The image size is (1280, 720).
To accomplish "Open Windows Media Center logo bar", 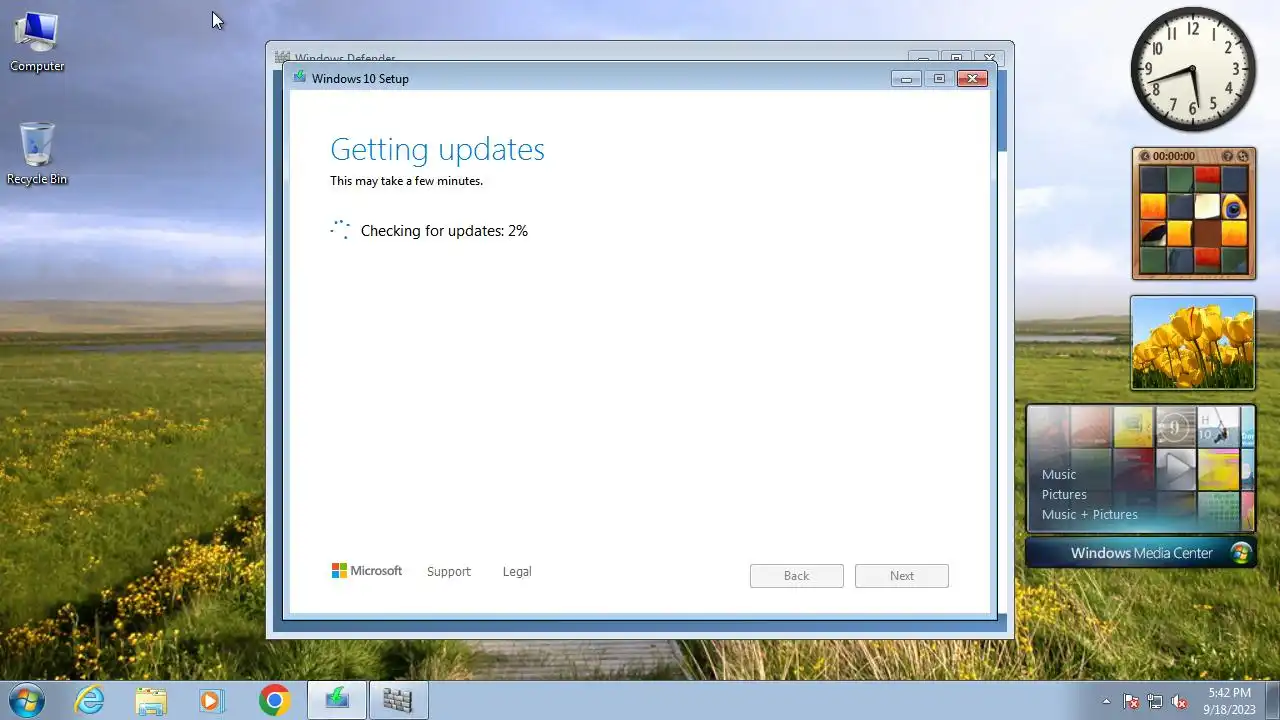I will (1141, 553).
